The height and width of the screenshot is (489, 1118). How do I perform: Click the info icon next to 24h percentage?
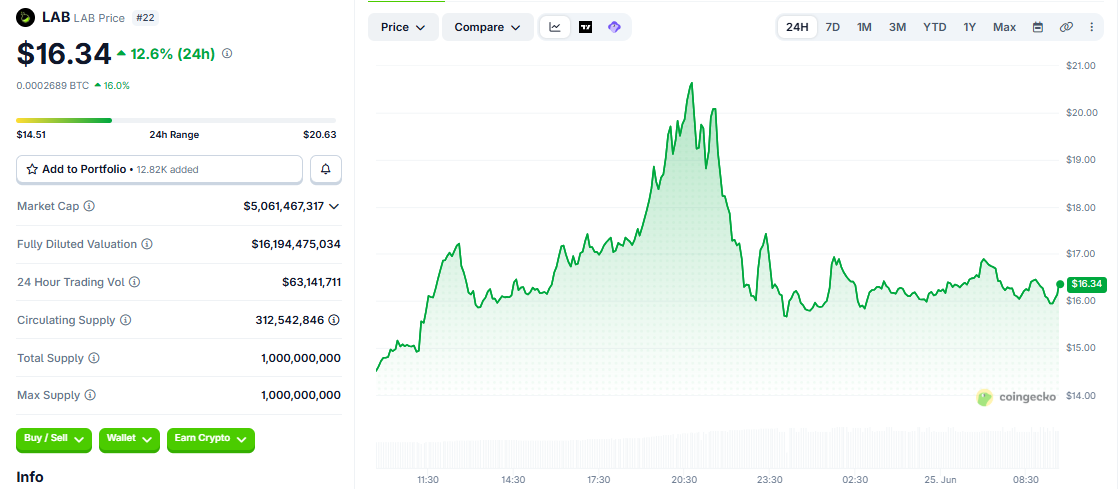coord(227,53)
